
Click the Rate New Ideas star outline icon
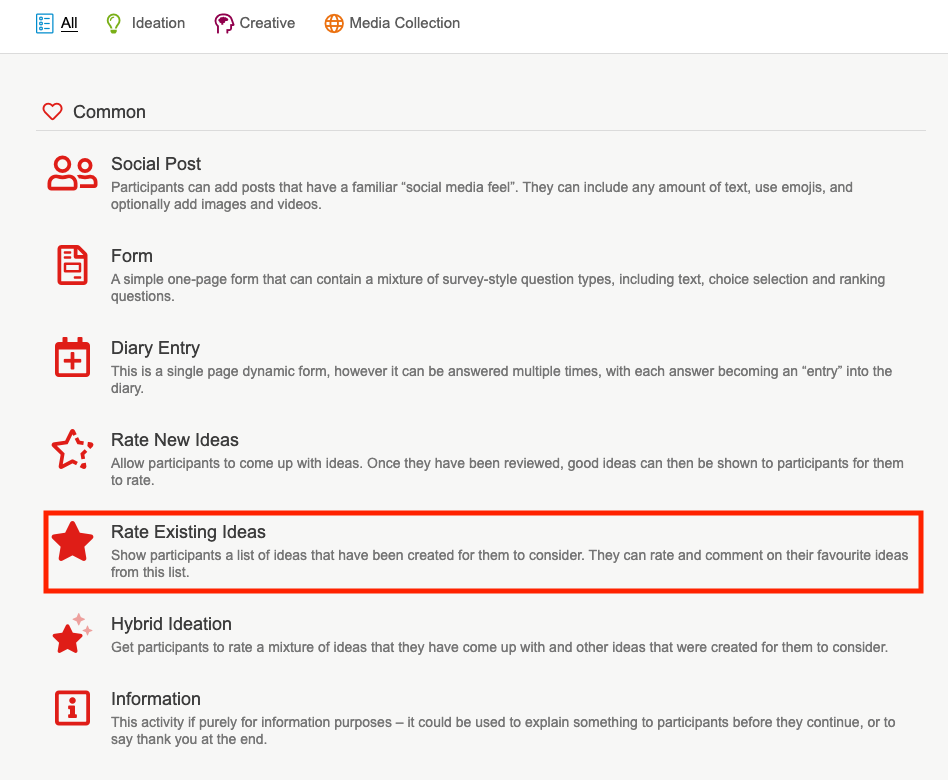coord(72,449)
